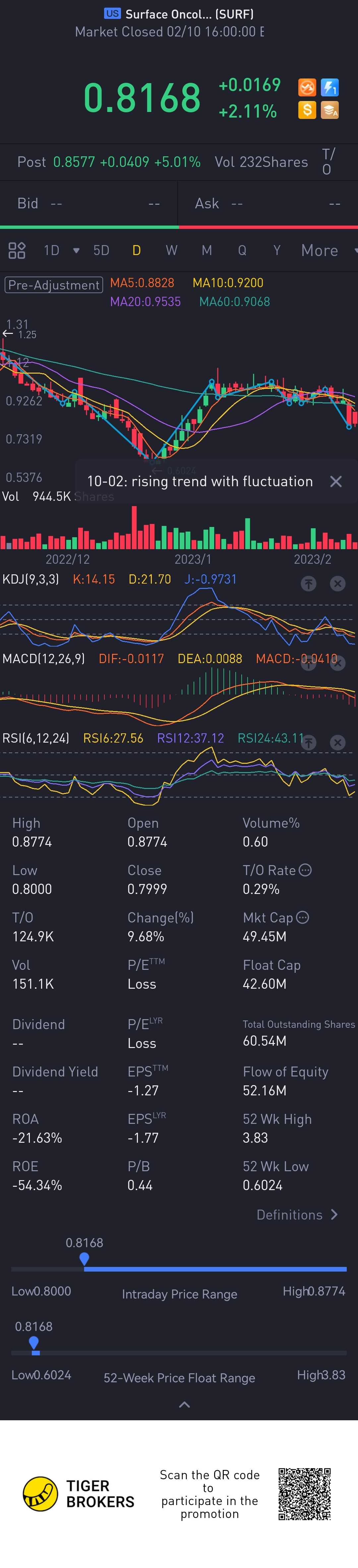The width and height of the screenshot is (358, 1568).
Task: Open the 10-02 rising trend message
Action: point(200,482)
